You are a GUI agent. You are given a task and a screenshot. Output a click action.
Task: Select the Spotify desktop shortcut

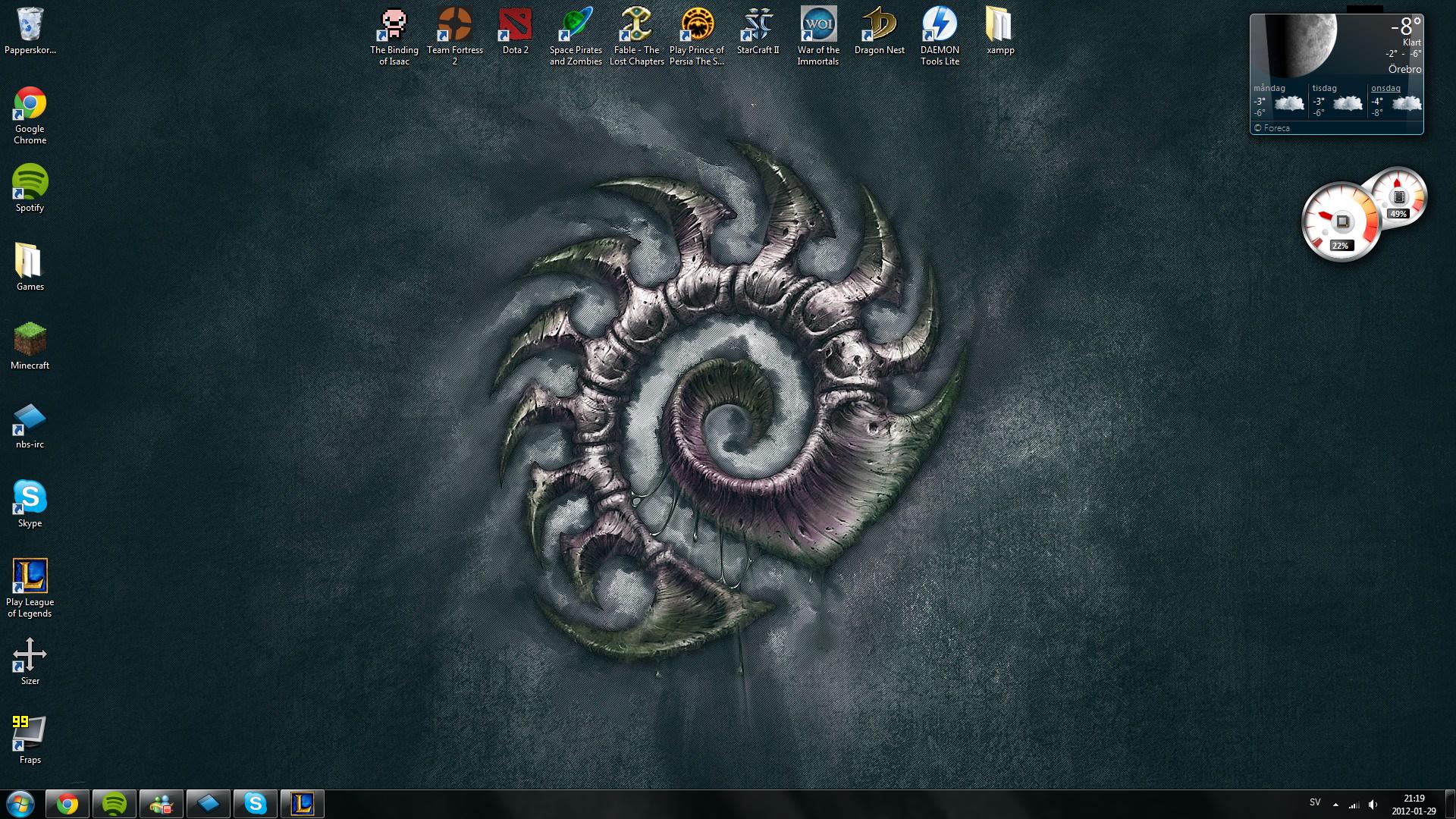[x=30, y=189]
